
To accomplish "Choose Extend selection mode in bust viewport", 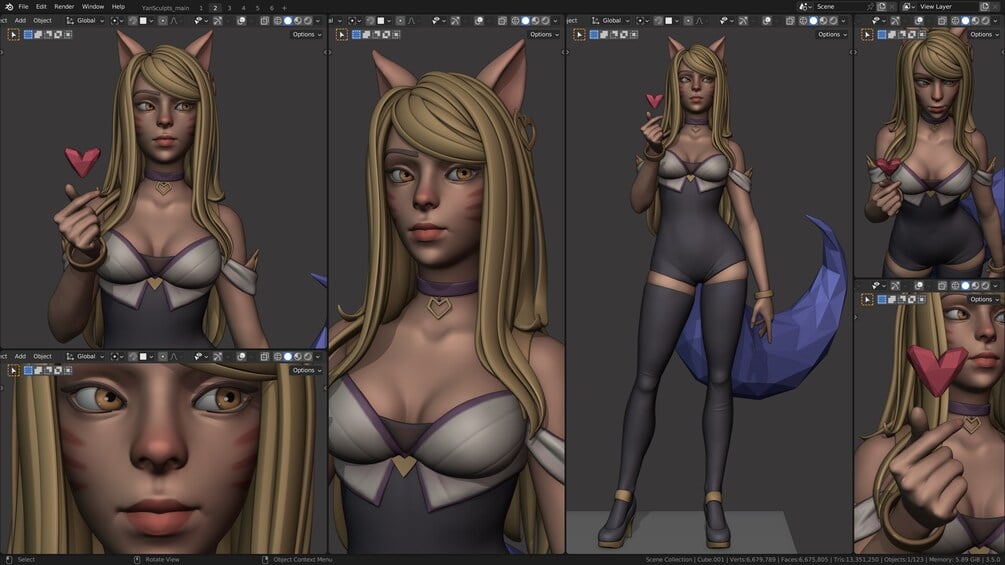I will pos(38,35).
